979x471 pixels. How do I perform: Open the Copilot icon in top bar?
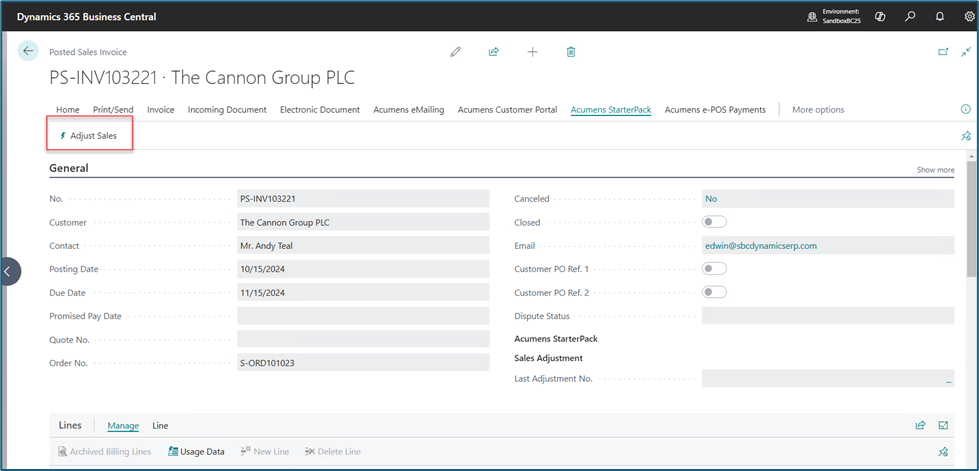(881, 17)
